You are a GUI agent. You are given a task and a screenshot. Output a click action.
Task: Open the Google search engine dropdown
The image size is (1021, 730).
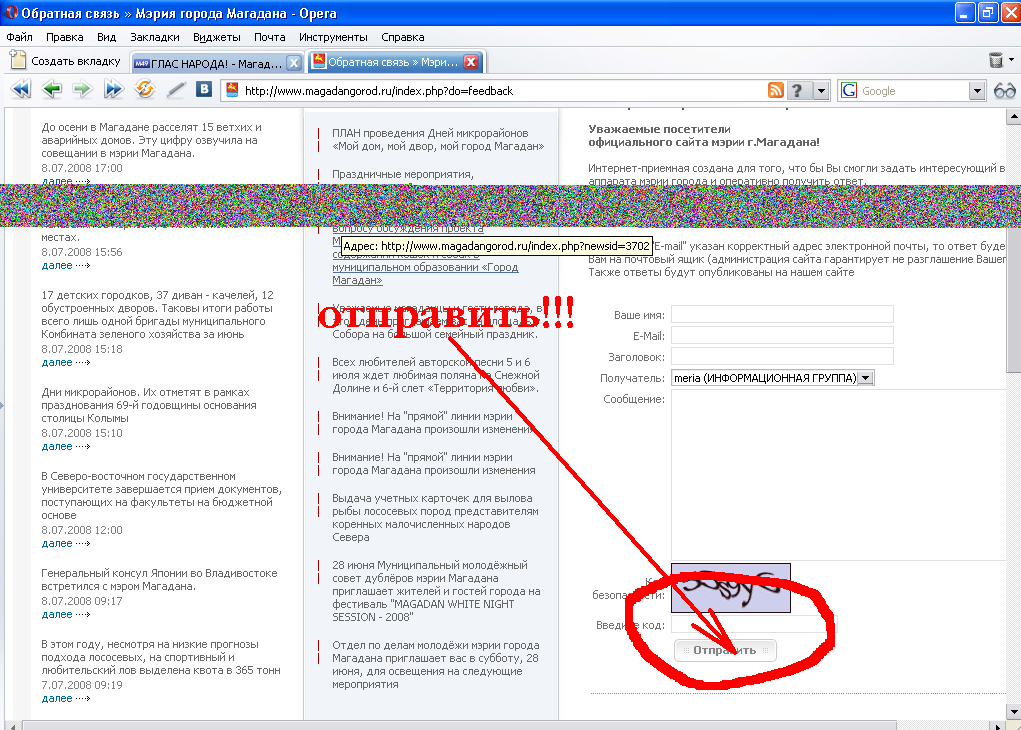click(x=977, y=91)
